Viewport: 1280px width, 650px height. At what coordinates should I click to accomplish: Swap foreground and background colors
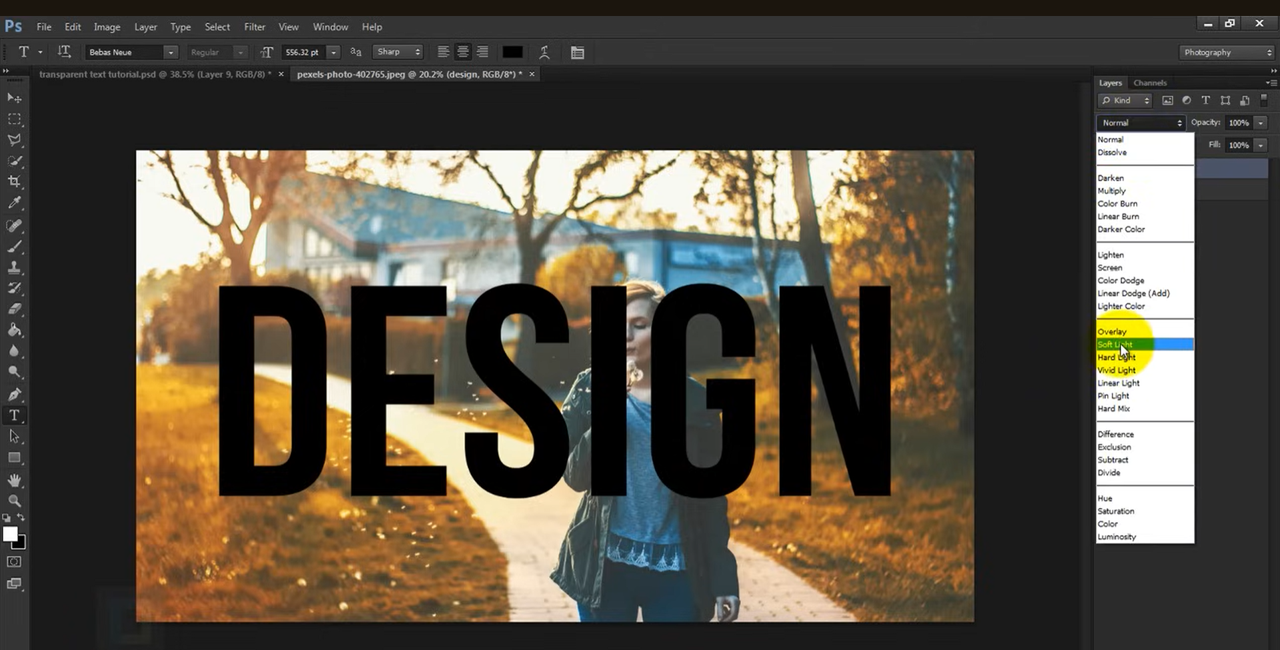[x=21, y=518]
